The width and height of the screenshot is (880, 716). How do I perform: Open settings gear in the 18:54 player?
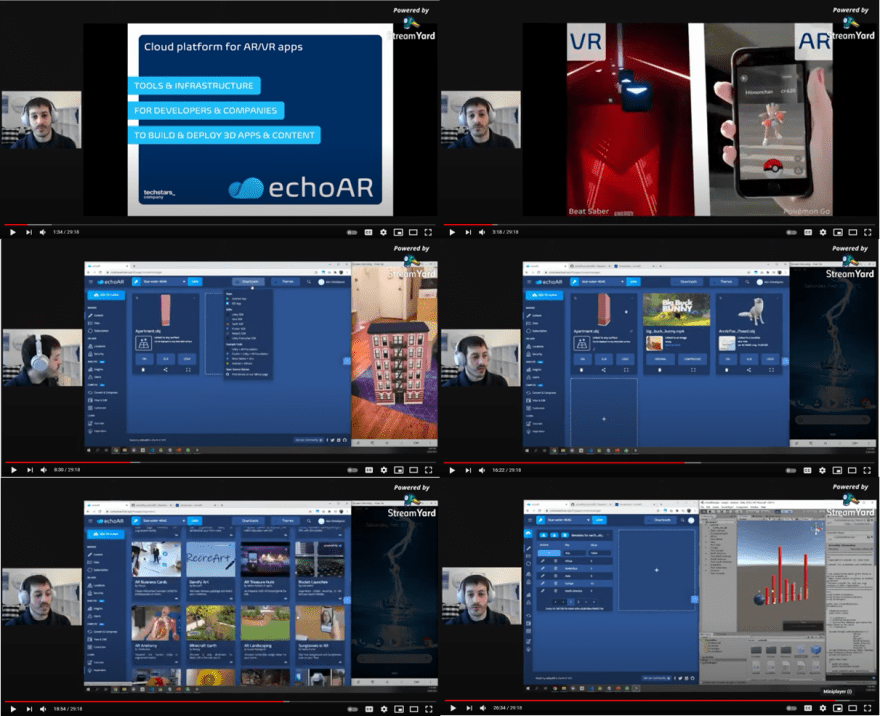[x=384, y=709]
